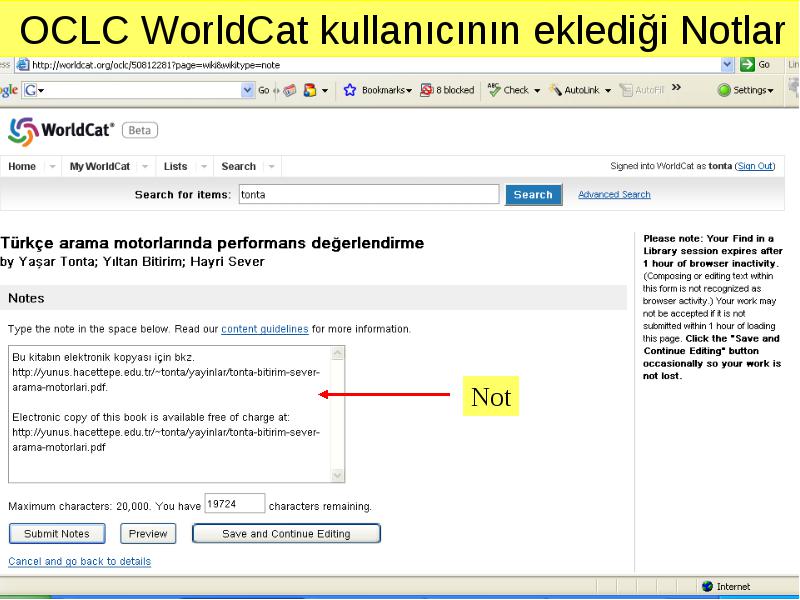Viewport: 800px width, 600px height.
Task: Expand the Search menu dropdown arrow
Action: click(x=272, y=166)
